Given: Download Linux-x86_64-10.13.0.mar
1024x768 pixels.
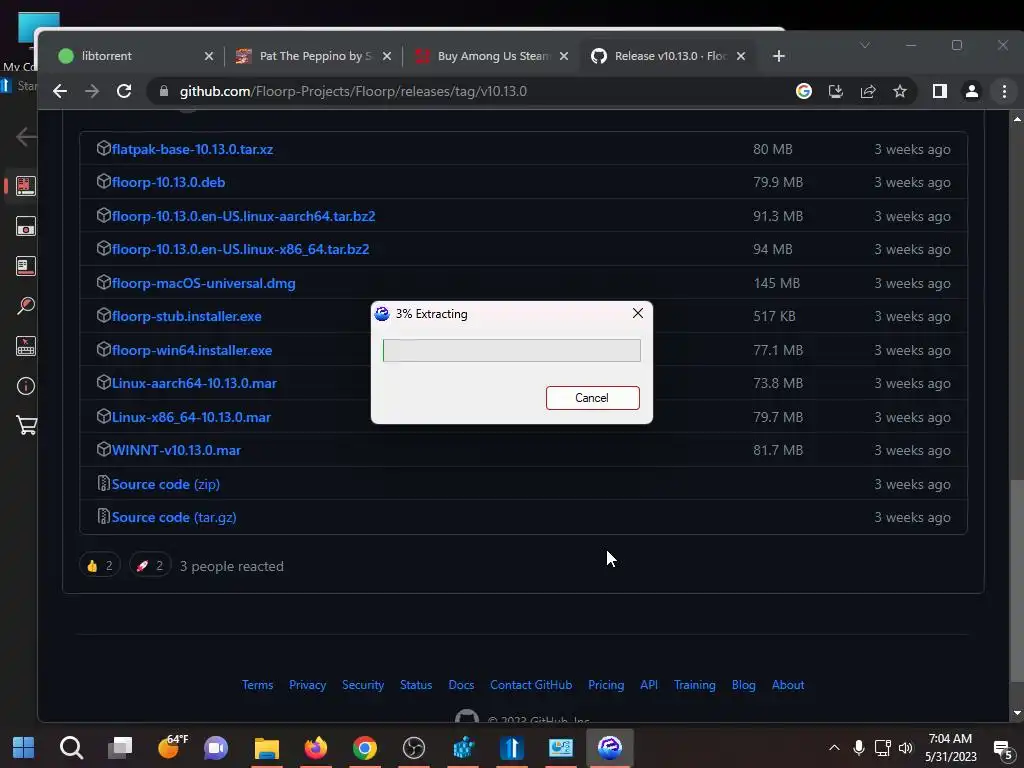Looking at the screenshot, I should click(191, 417).
